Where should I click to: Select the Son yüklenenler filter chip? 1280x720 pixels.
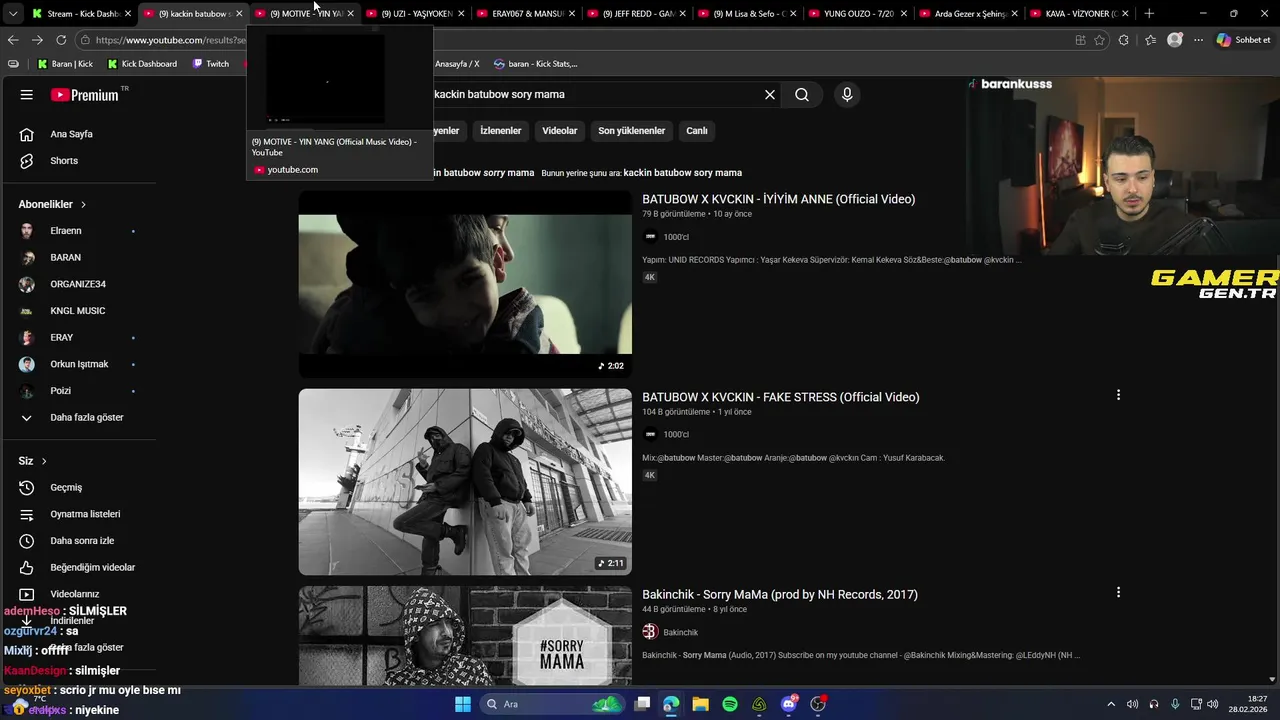pos(631,131)
